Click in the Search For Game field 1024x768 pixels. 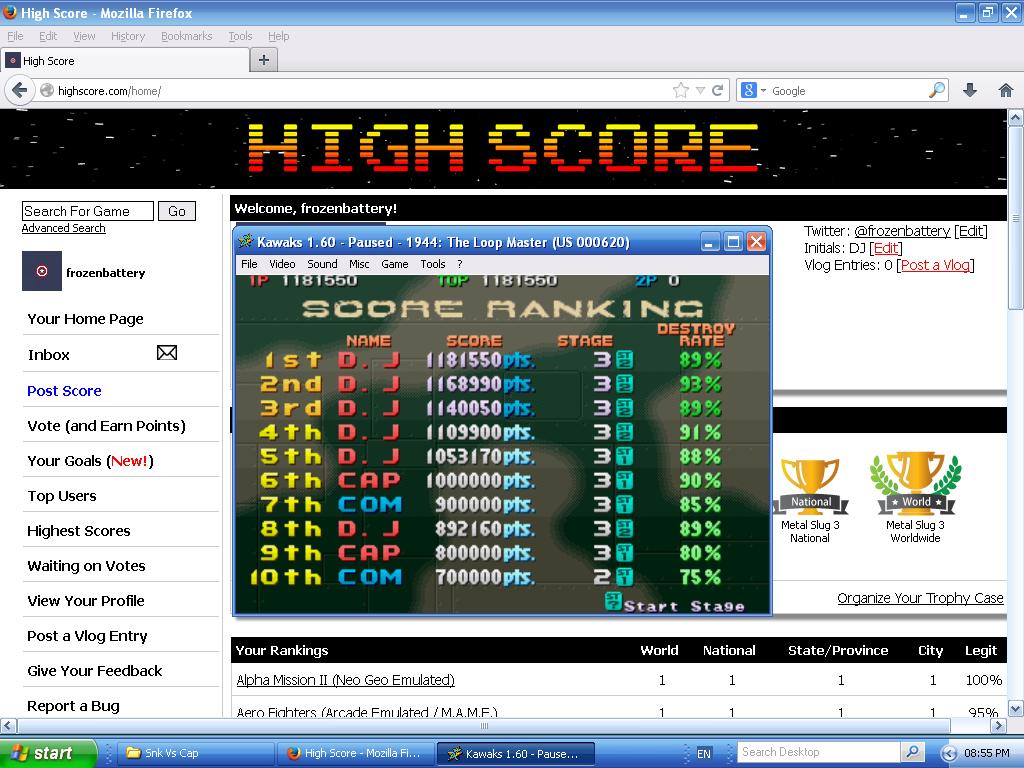point(88,211)
